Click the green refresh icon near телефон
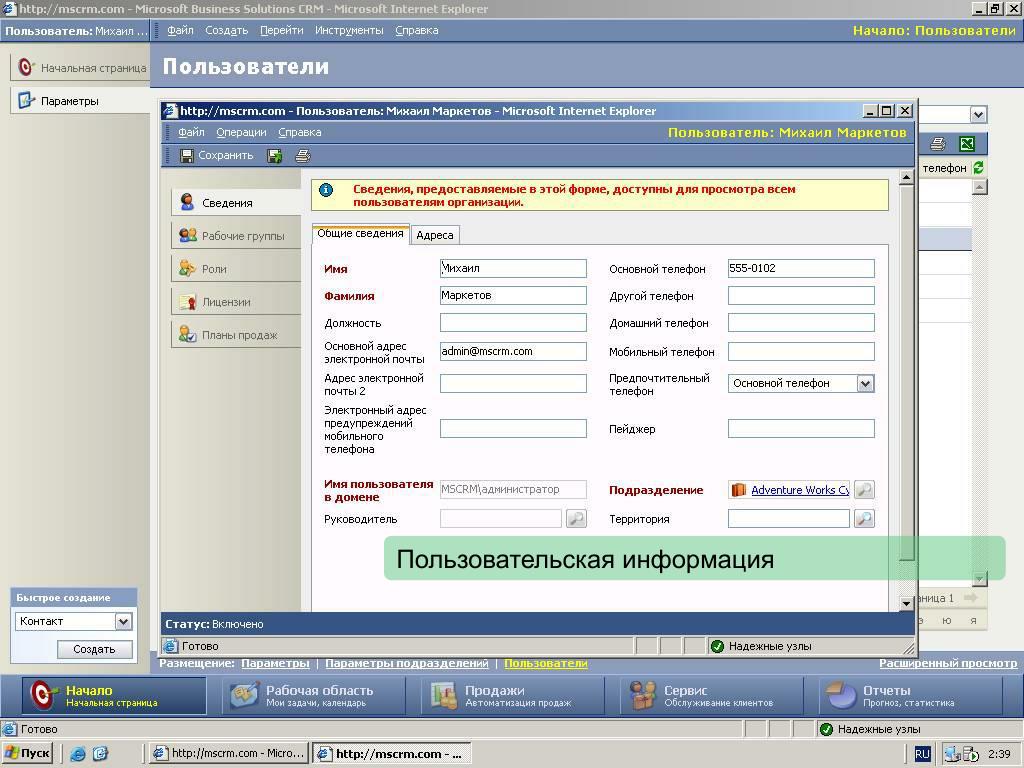Image resolution: width=1024 pixels, height=768 pixels. pos(978,168)
